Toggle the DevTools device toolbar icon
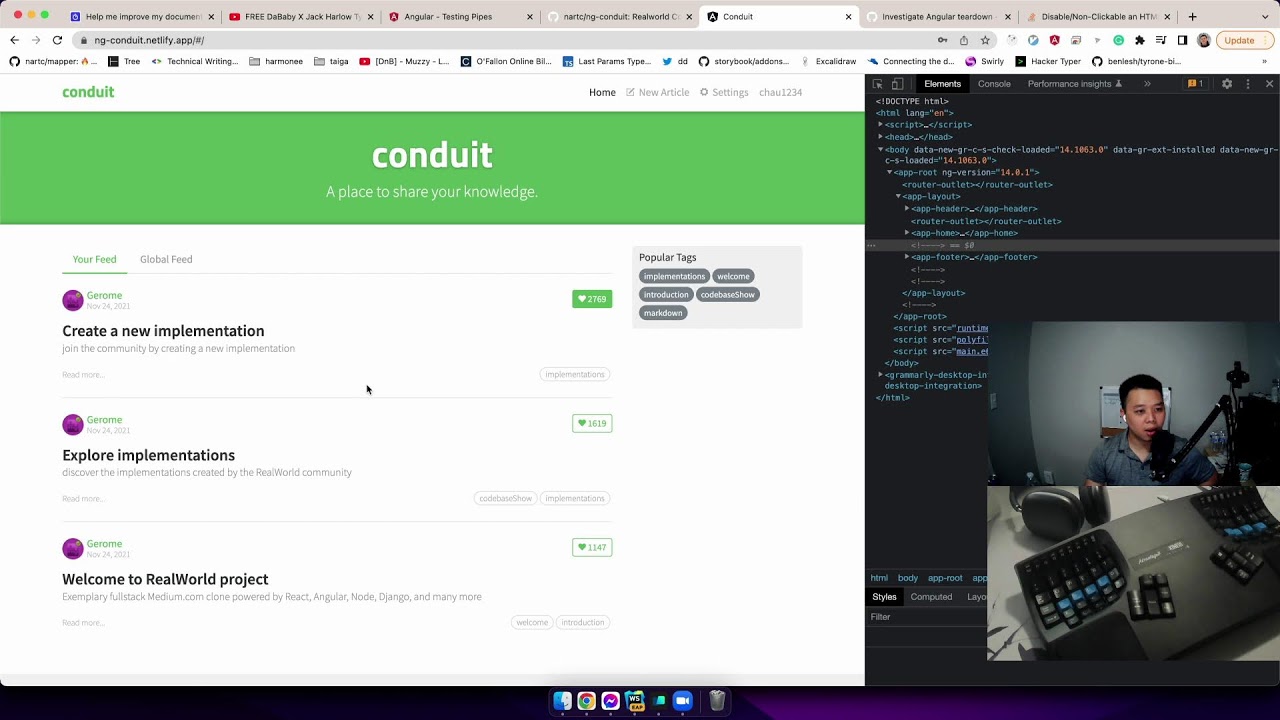Screen dimensions: 1280x720 [x=897, y=84]
